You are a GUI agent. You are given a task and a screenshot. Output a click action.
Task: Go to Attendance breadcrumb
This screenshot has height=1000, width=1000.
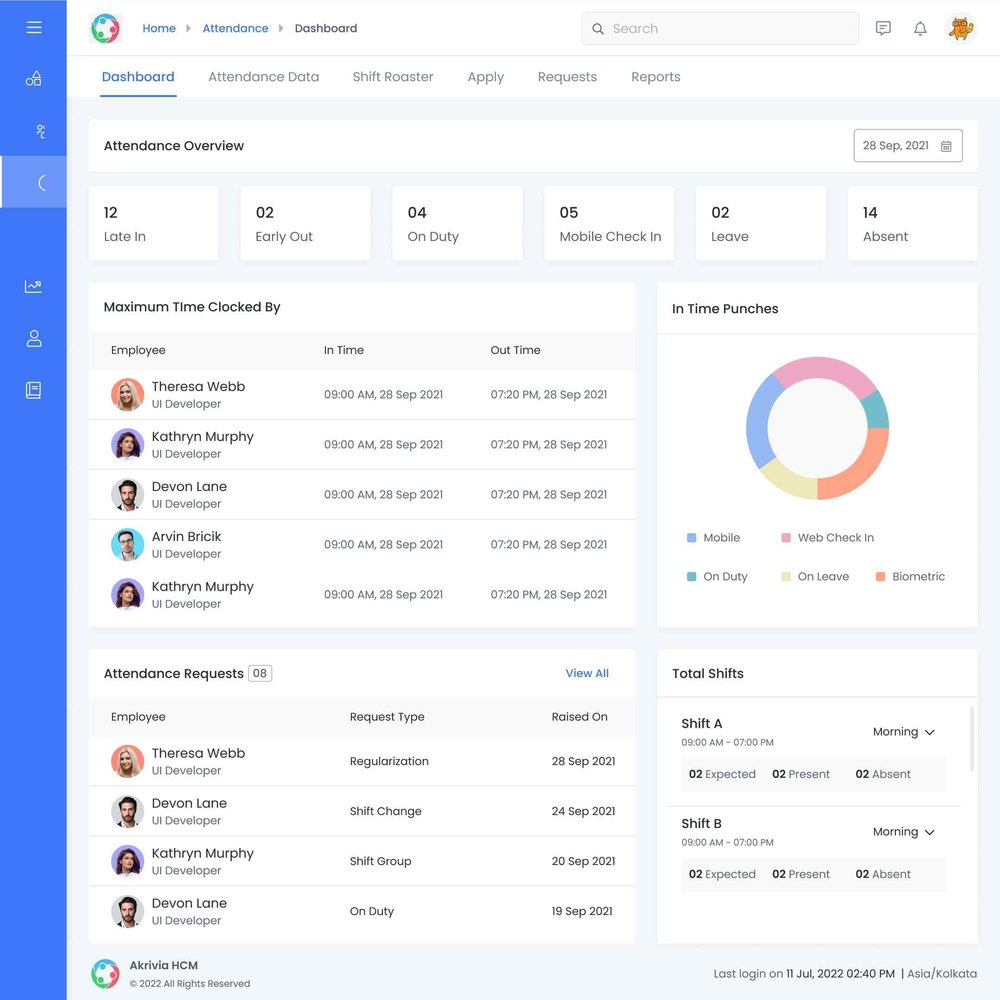click(235, 28)
